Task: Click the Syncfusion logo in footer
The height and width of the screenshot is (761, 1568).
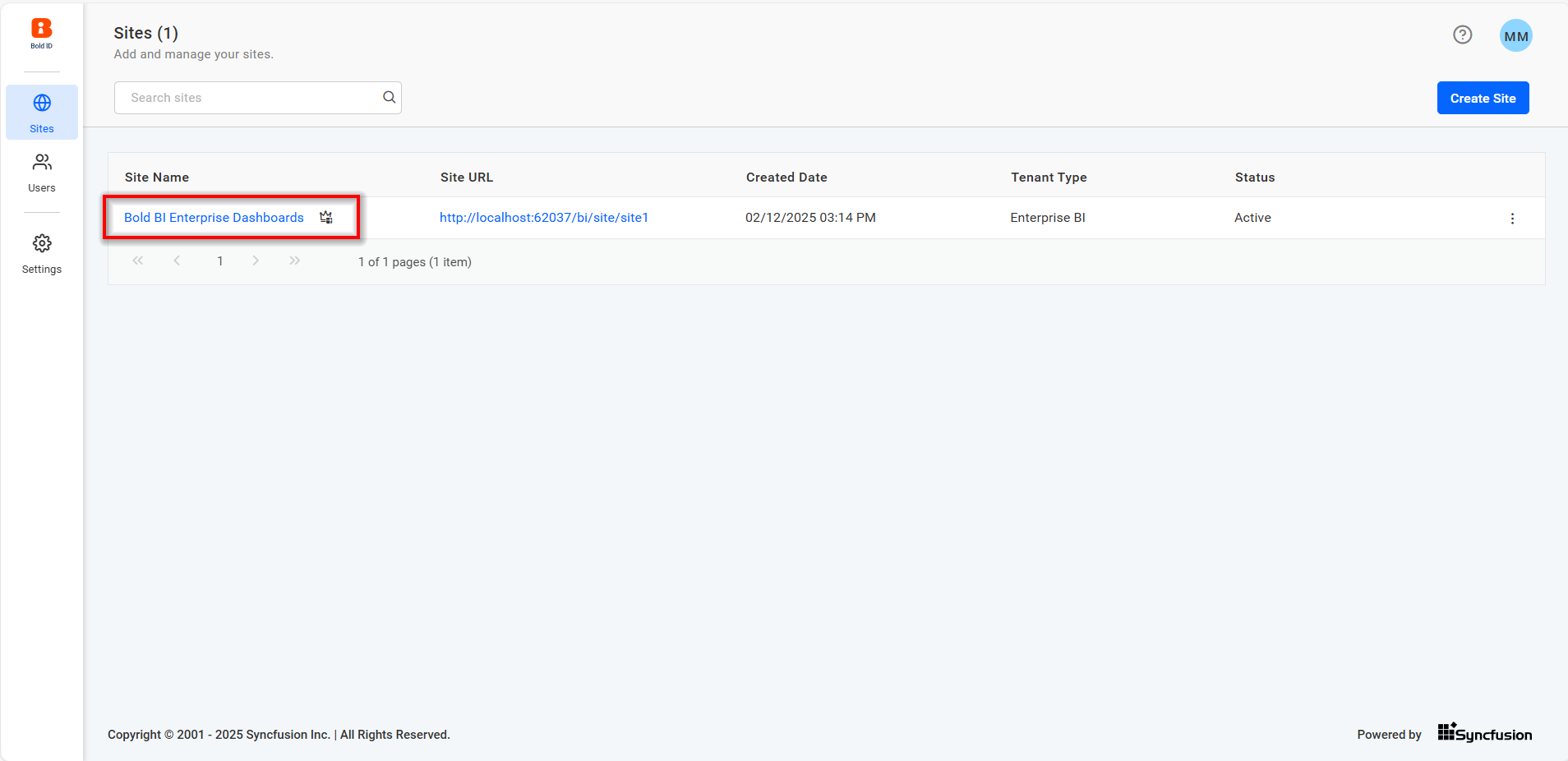Action: tap(1484, 733)
